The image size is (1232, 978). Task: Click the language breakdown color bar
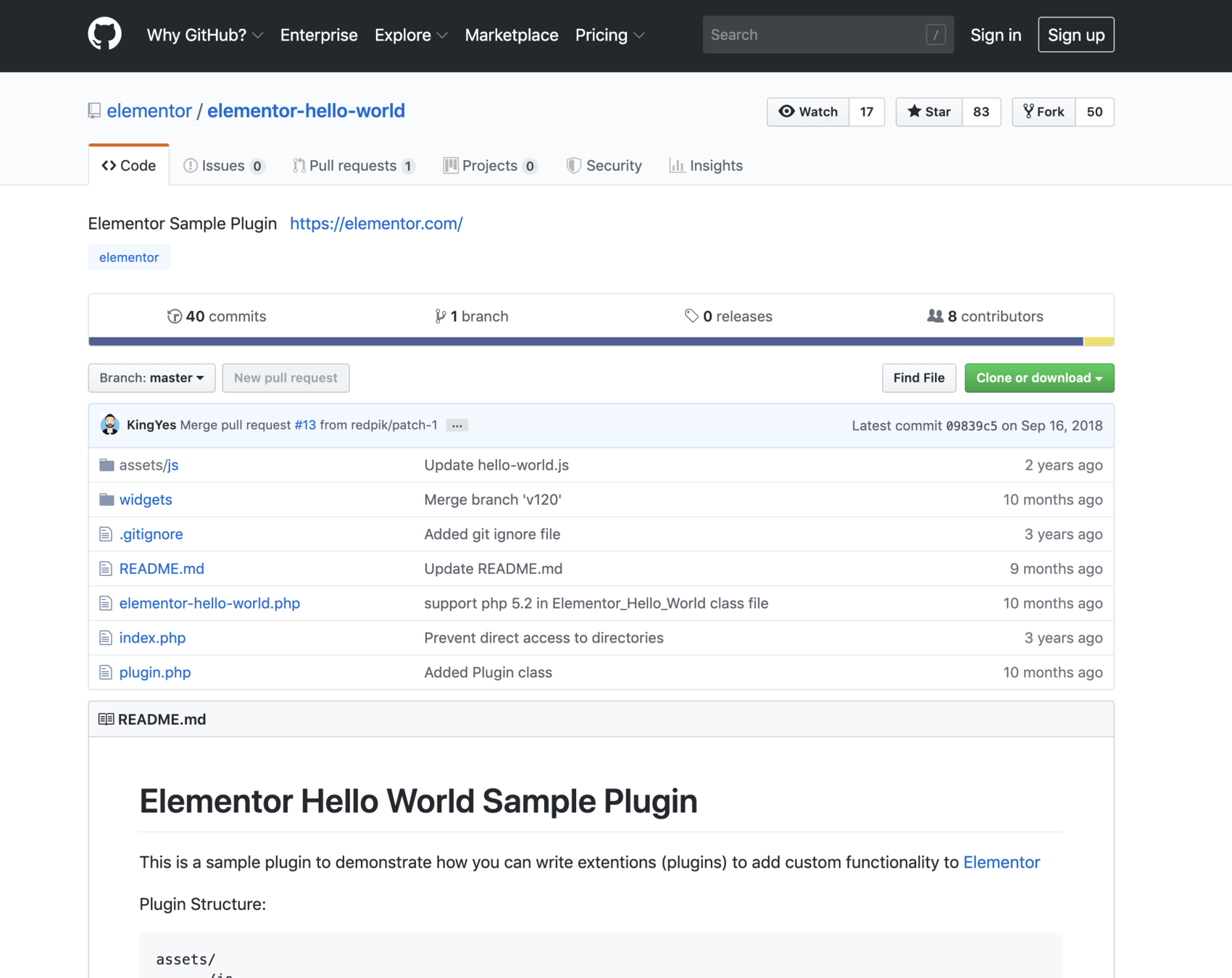pos(601,341)
